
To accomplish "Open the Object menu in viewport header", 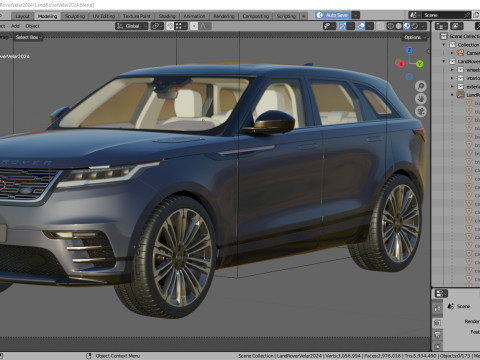I will tap(32, 26).
